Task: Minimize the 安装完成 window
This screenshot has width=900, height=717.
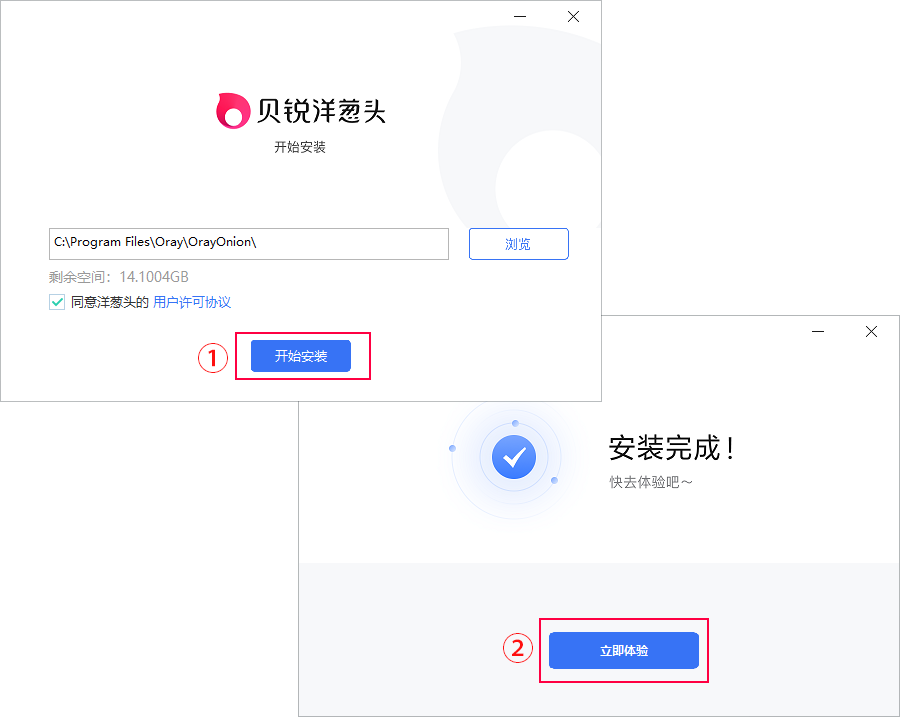Action: [818, 331]
